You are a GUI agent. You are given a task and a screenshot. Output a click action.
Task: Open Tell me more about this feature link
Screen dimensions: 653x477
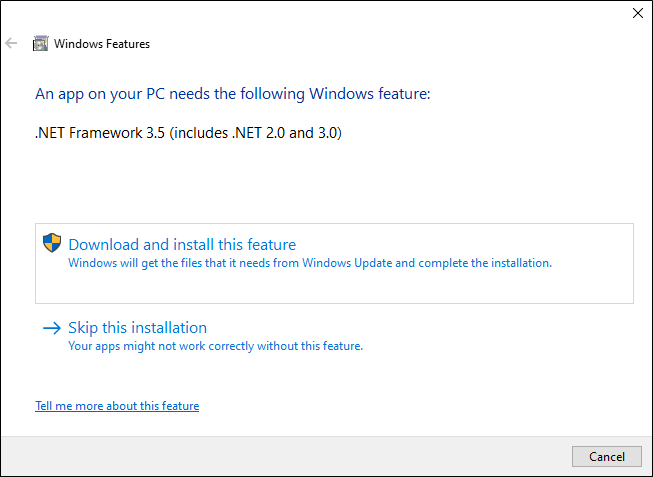tap(117, 406)
